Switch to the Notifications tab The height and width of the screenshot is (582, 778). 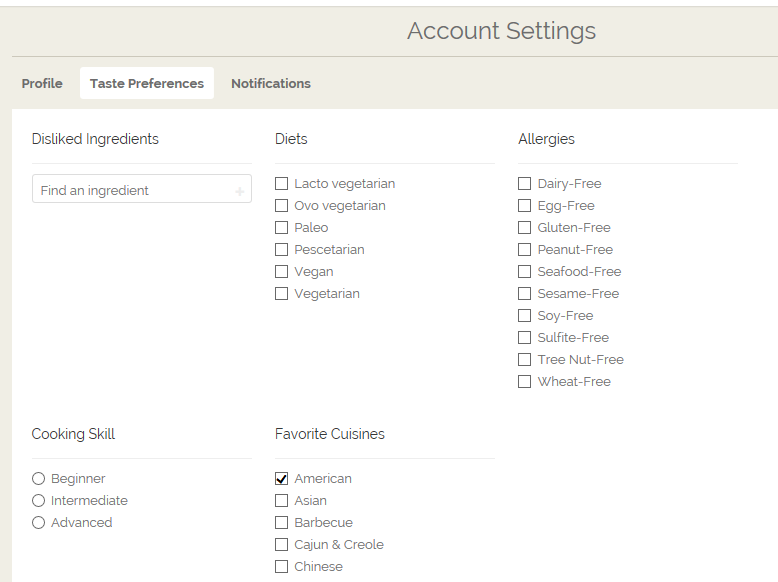(x=271, y=84)
